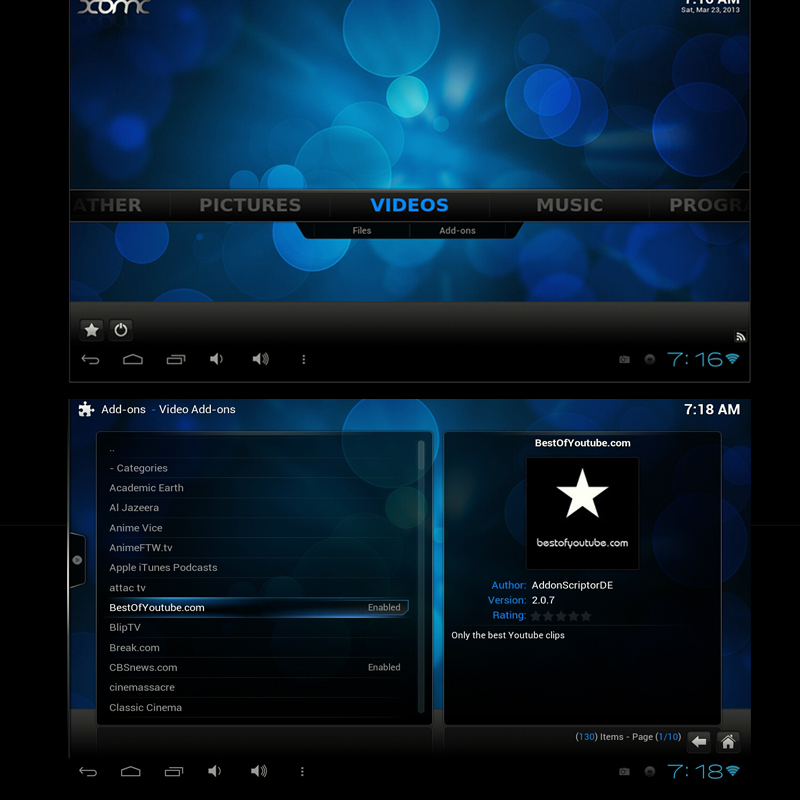Screen dimensions: 800x800
Task: Select the Anime Vice add-on
Action: tap(259, 528)
